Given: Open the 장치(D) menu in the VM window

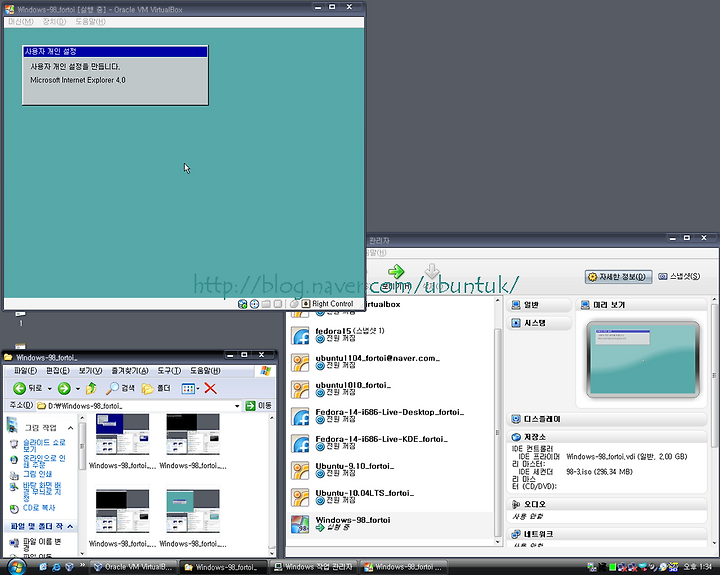Looking at the screenshot, I should point(54,22).
